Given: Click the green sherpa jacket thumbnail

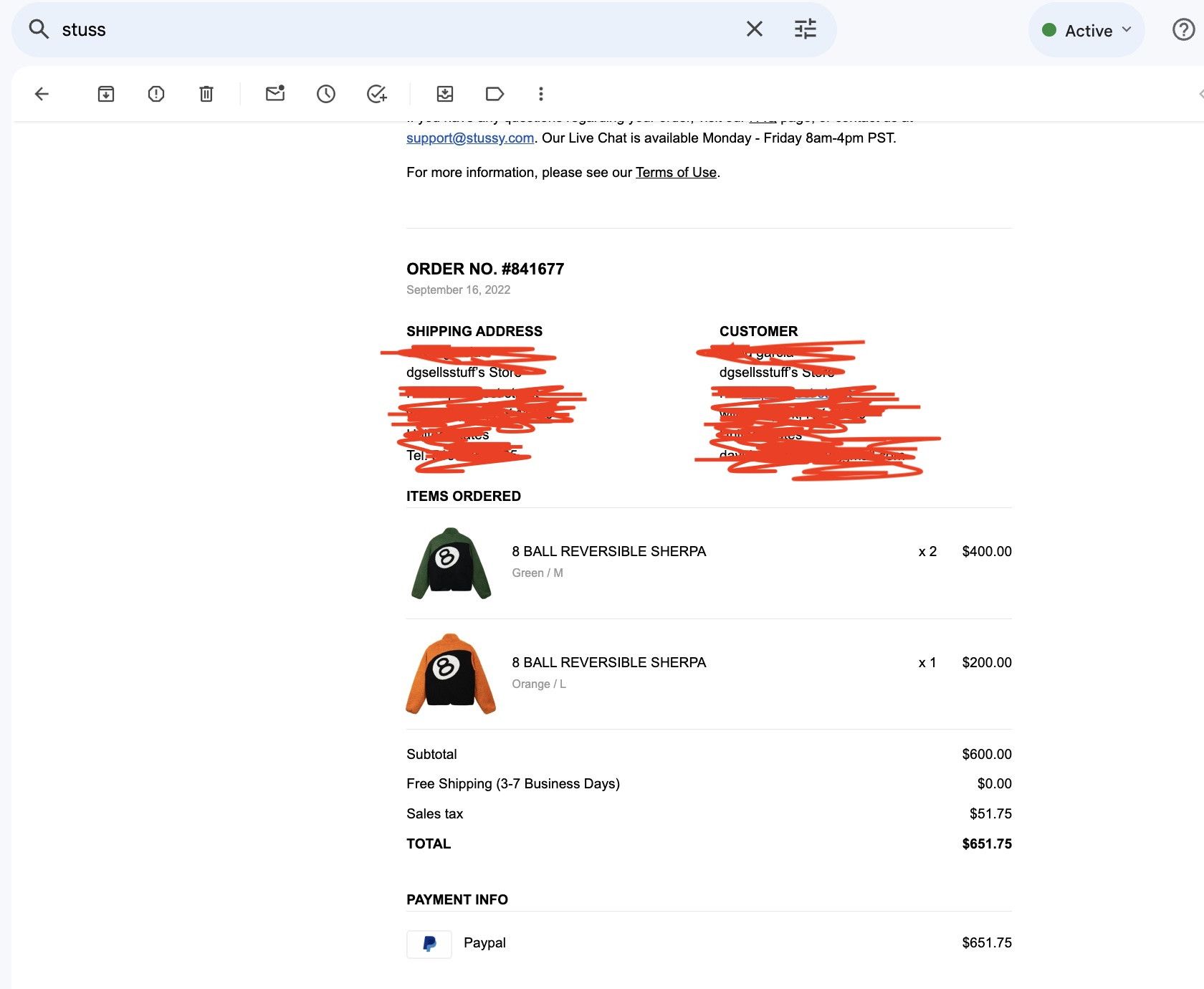Looking at the screenshot, I should pos(451,563).
